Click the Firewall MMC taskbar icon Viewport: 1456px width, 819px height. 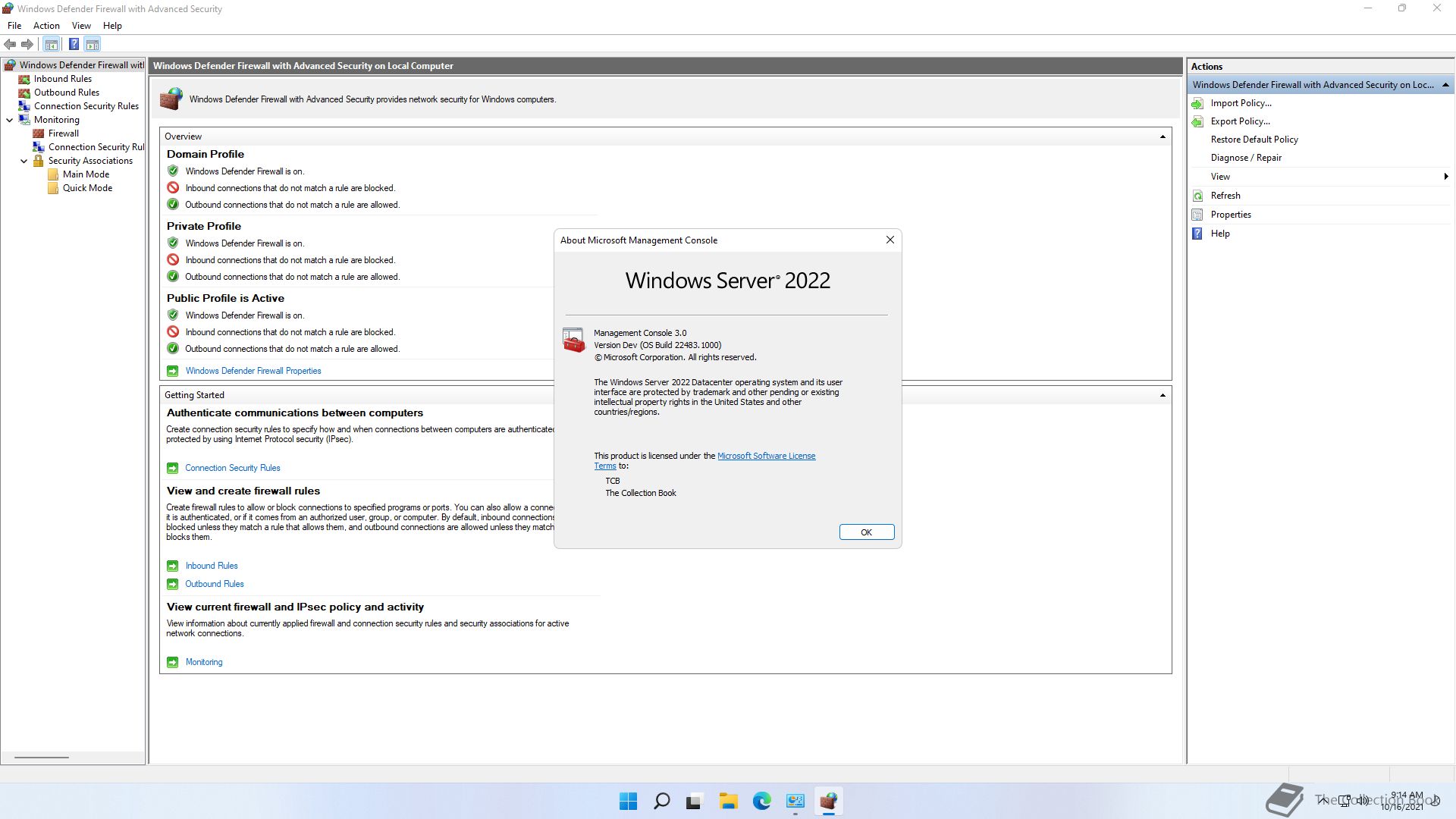pos(828,802)
